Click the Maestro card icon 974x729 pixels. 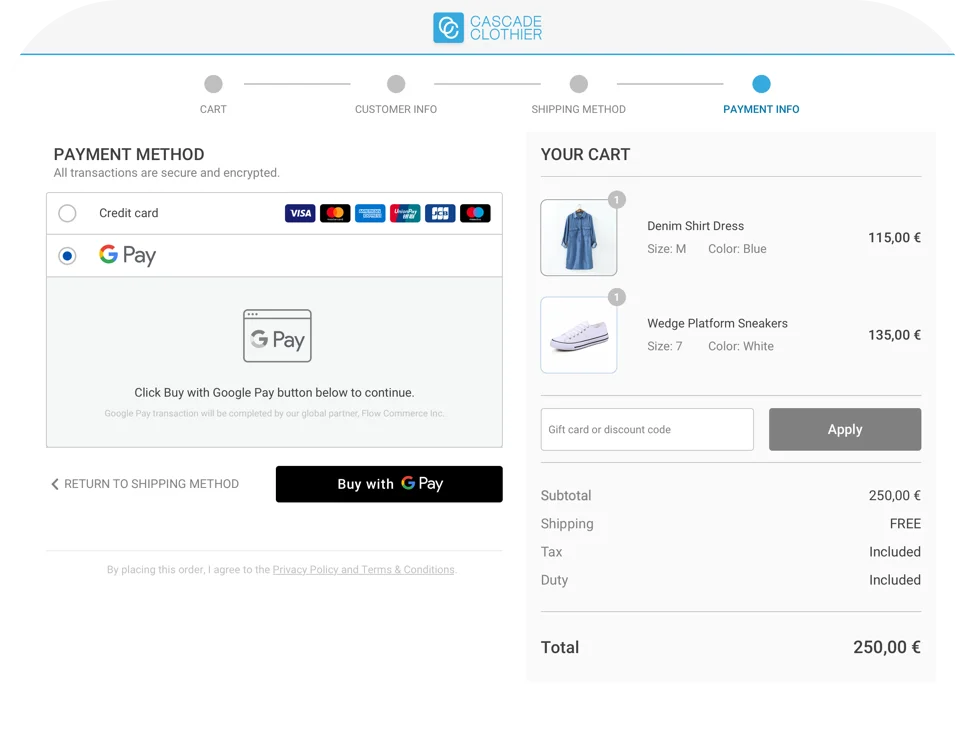click(475, 213)
